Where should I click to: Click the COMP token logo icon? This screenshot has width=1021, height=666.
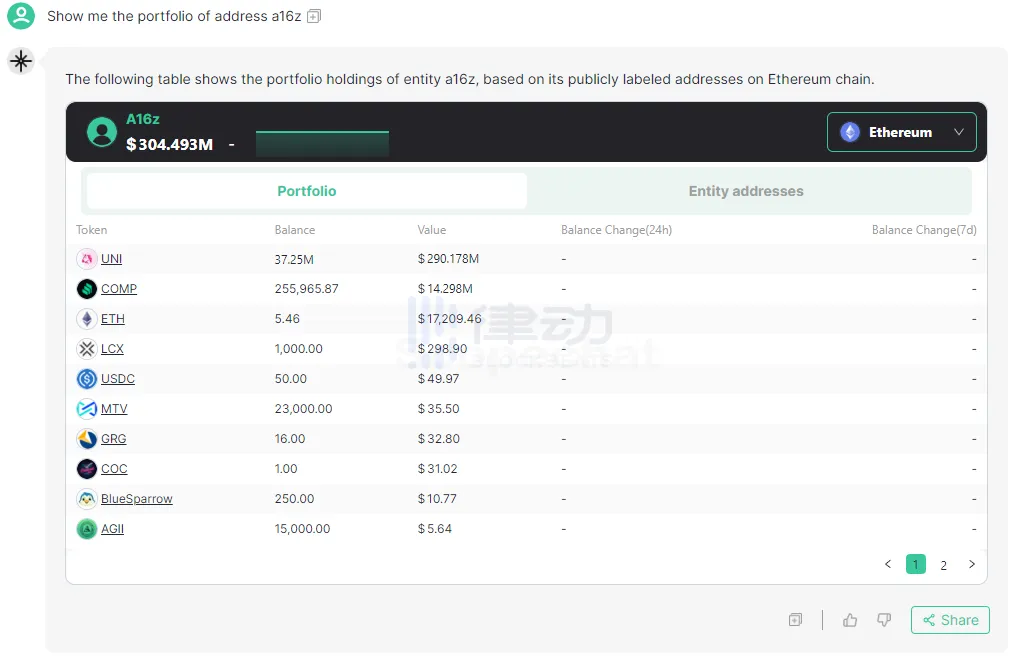coord(87,289)
